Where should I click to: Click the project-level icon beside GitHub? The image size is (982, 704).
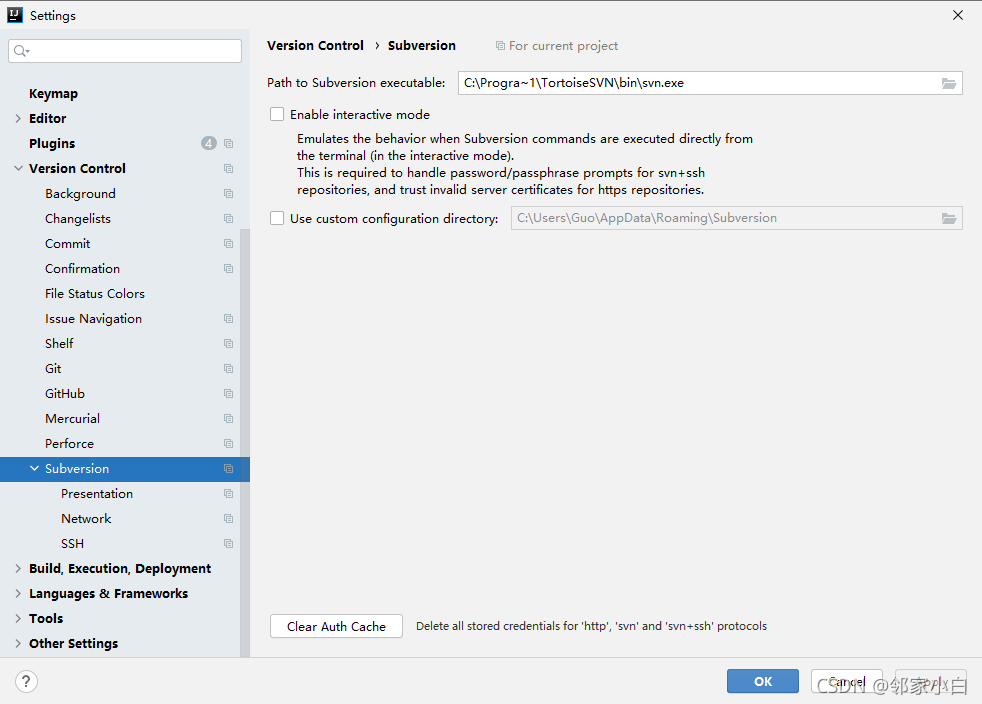(229, 394)
